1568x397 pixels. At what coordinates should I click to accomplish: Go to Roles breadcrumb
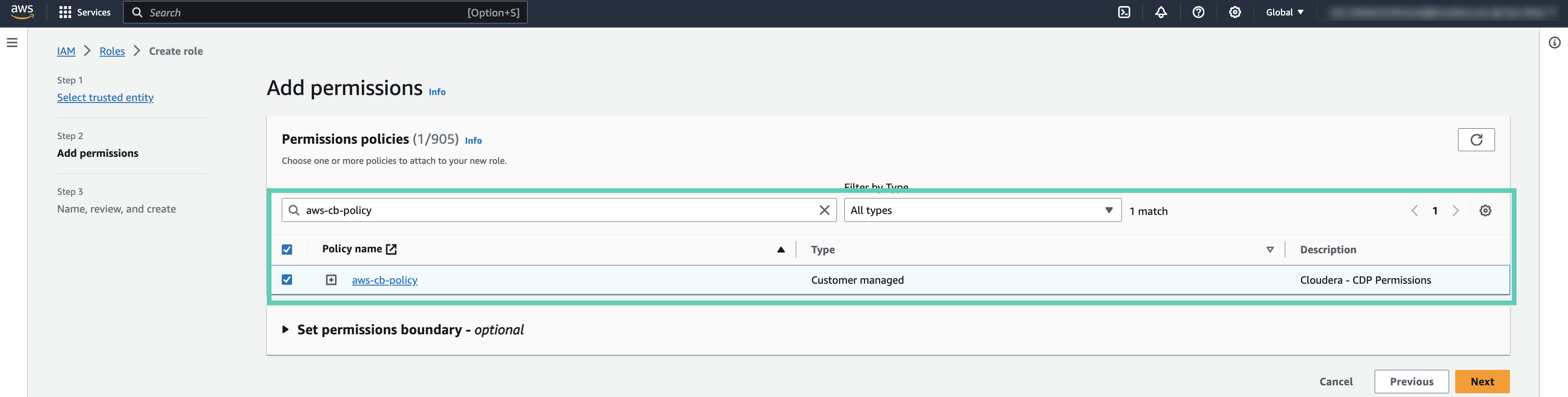[x=112, y=51]
